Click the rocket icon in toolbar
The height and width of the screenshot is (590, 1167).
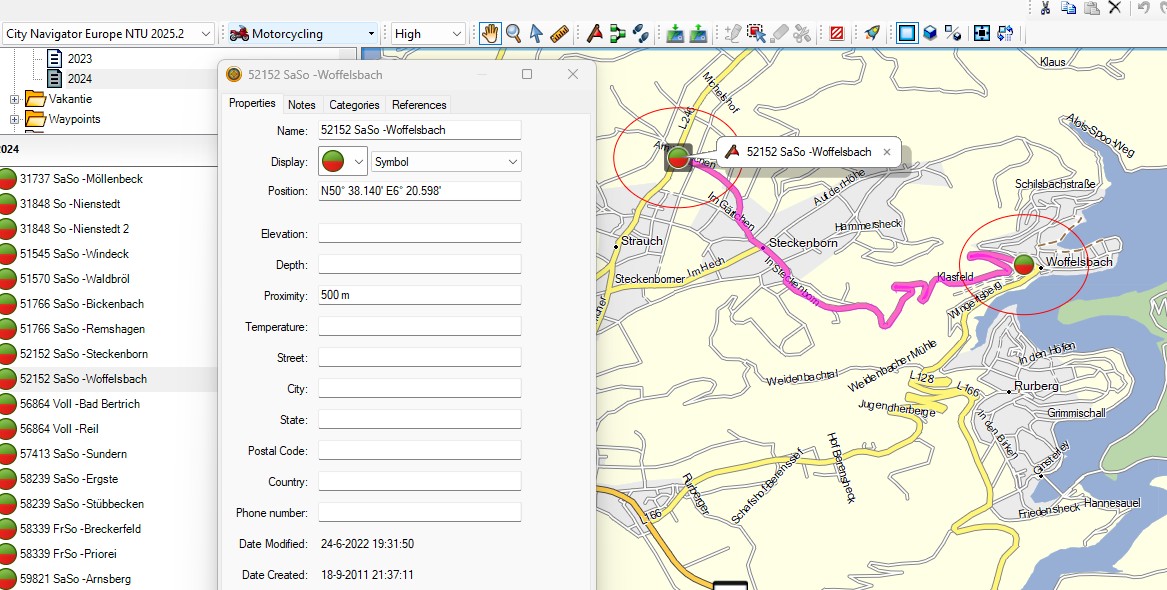(x=872, y=33)
